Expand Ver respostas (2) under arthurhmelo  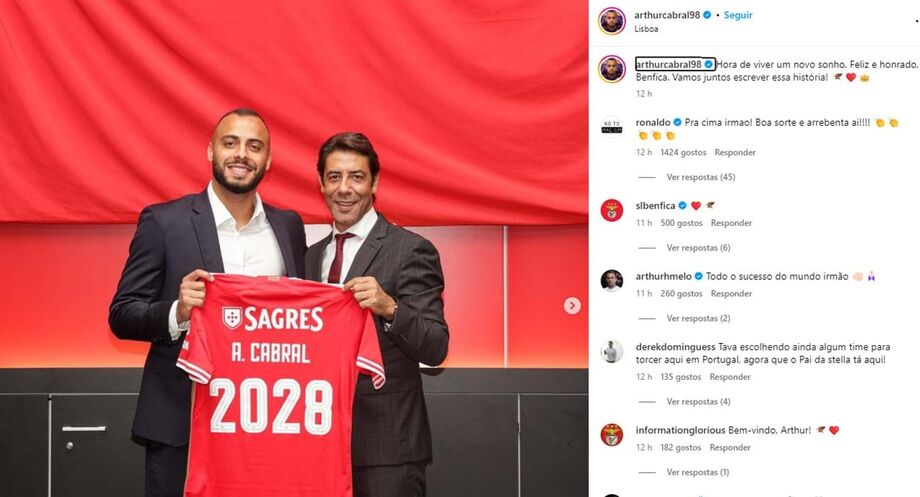(698, 318)
